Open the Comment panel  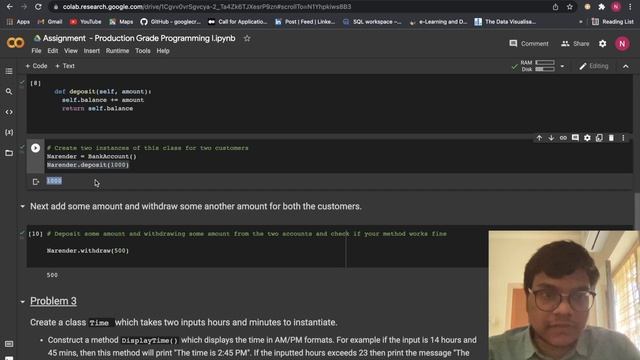click(529, 44)
